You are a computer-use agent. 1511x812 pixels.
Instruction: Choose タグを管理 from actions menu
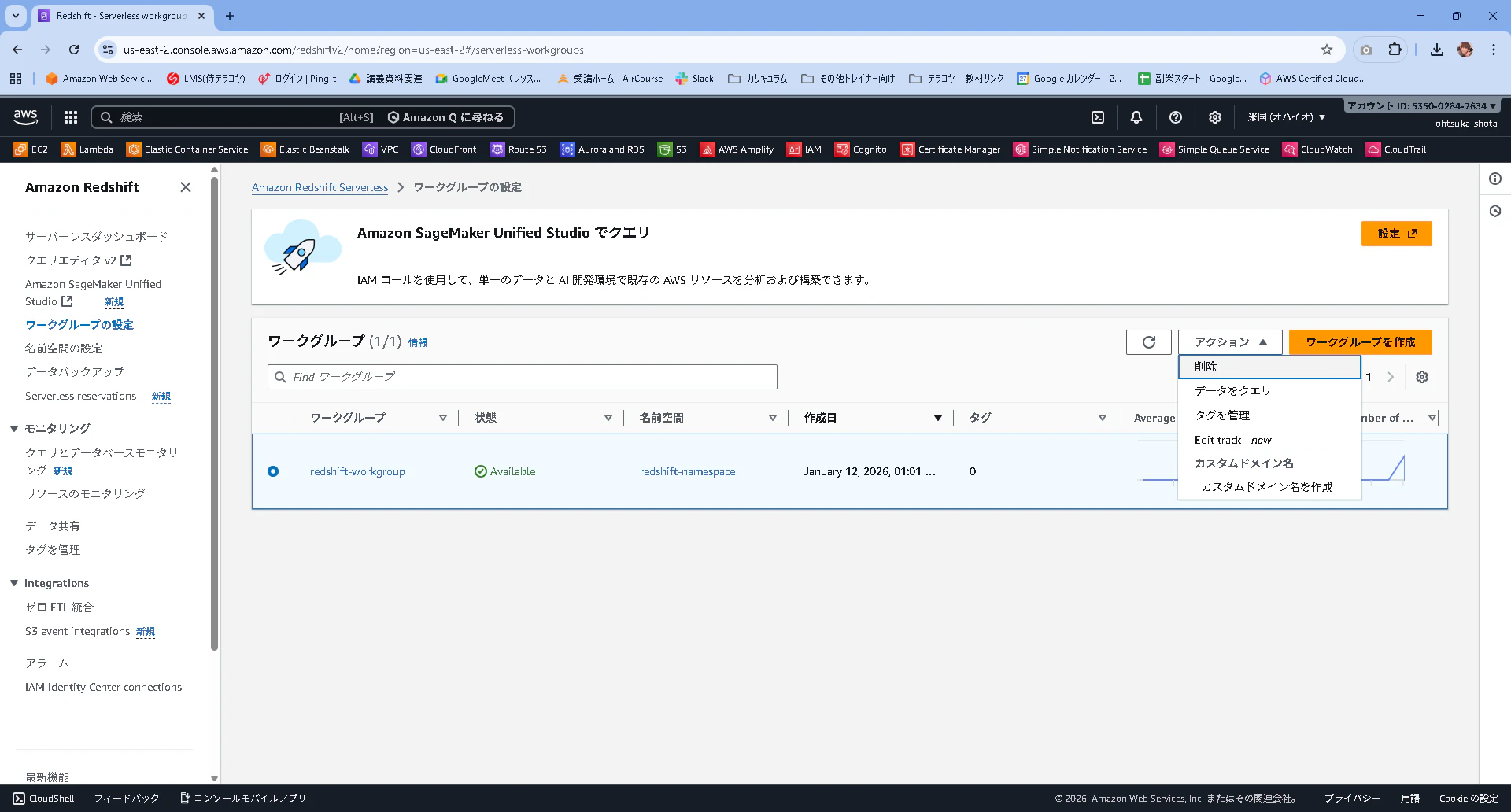click(1269, 415)
